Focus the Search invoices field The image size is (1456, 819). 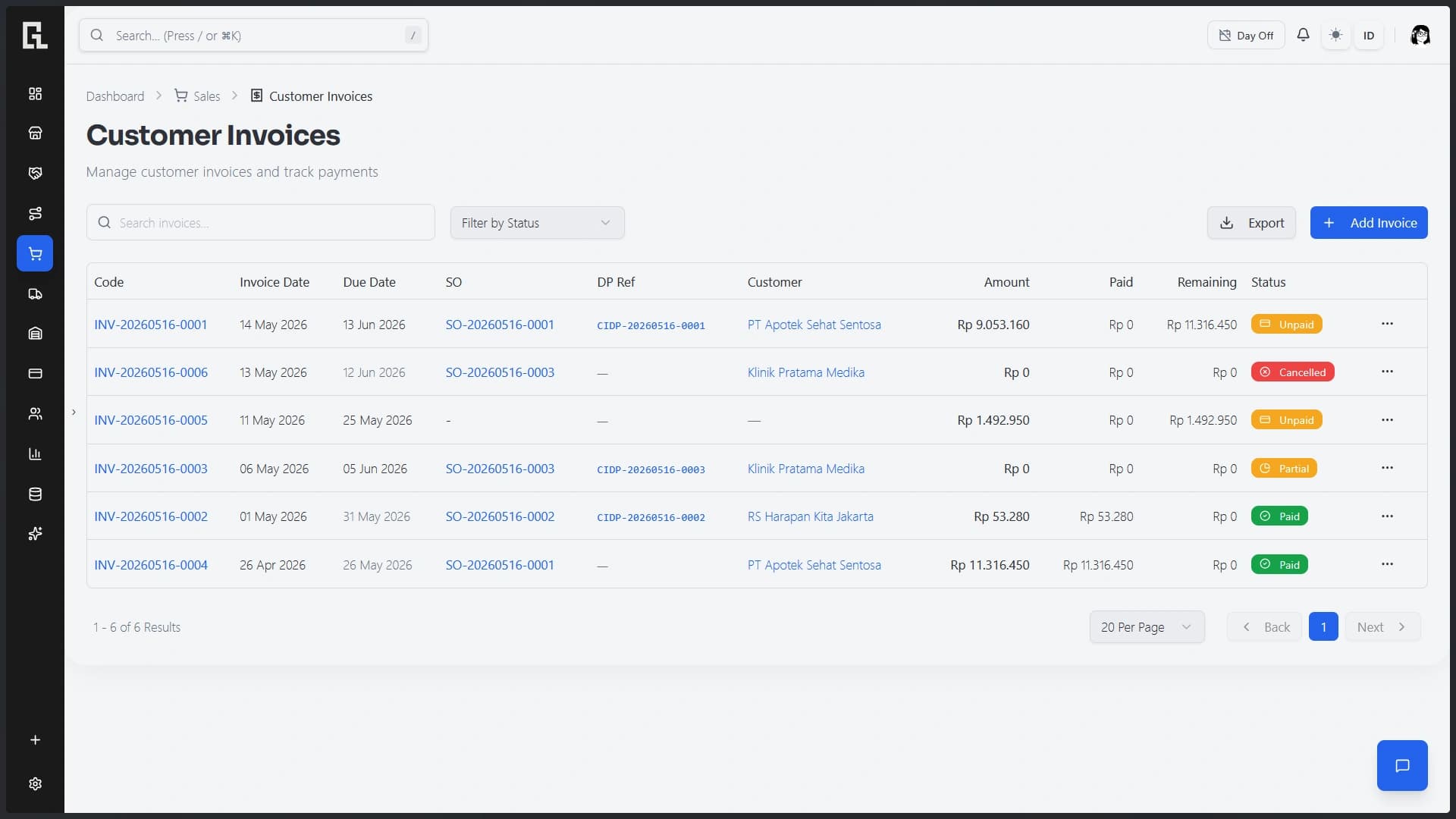261,223
